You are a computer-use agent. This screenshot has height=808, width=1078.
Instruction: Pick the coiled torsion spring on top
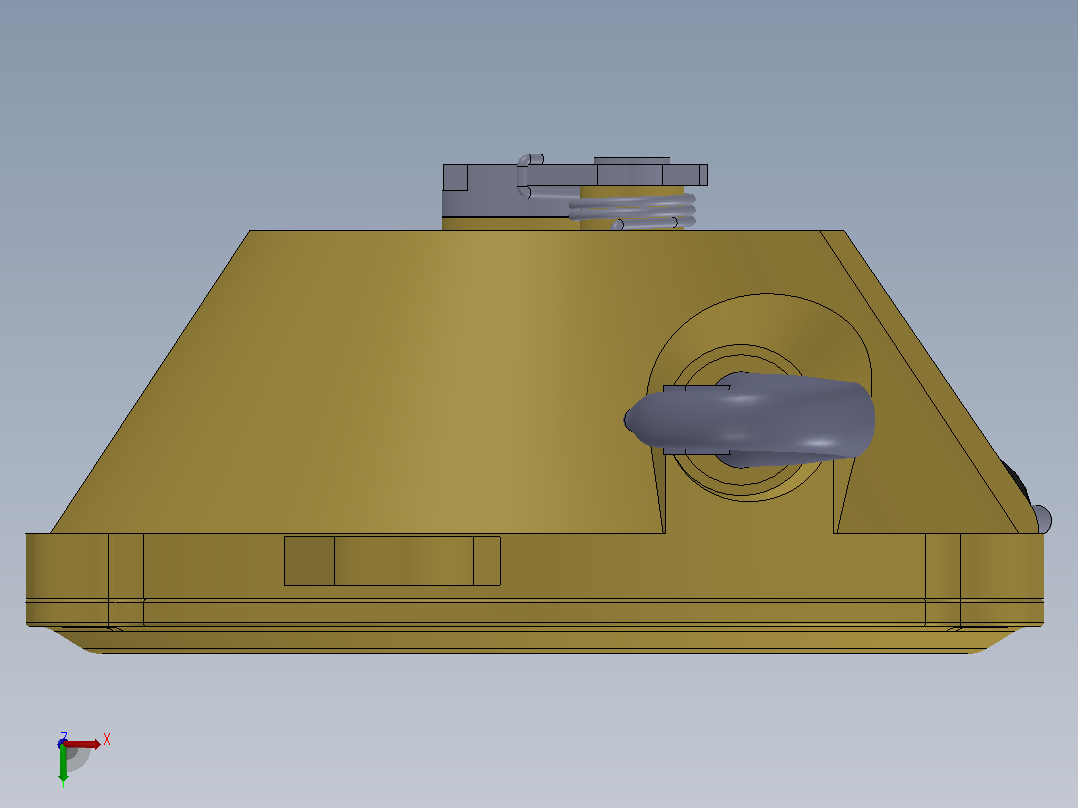pyautogui.click(x=632, y=210)
